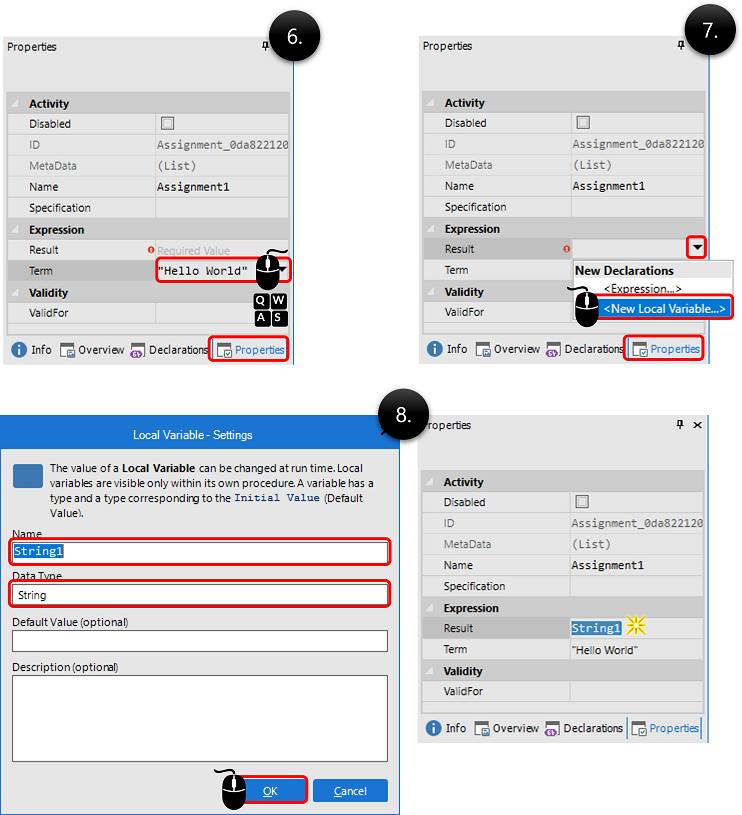
Task: Select the Properties tab in step 6 panel
Action: click(250, 350)
